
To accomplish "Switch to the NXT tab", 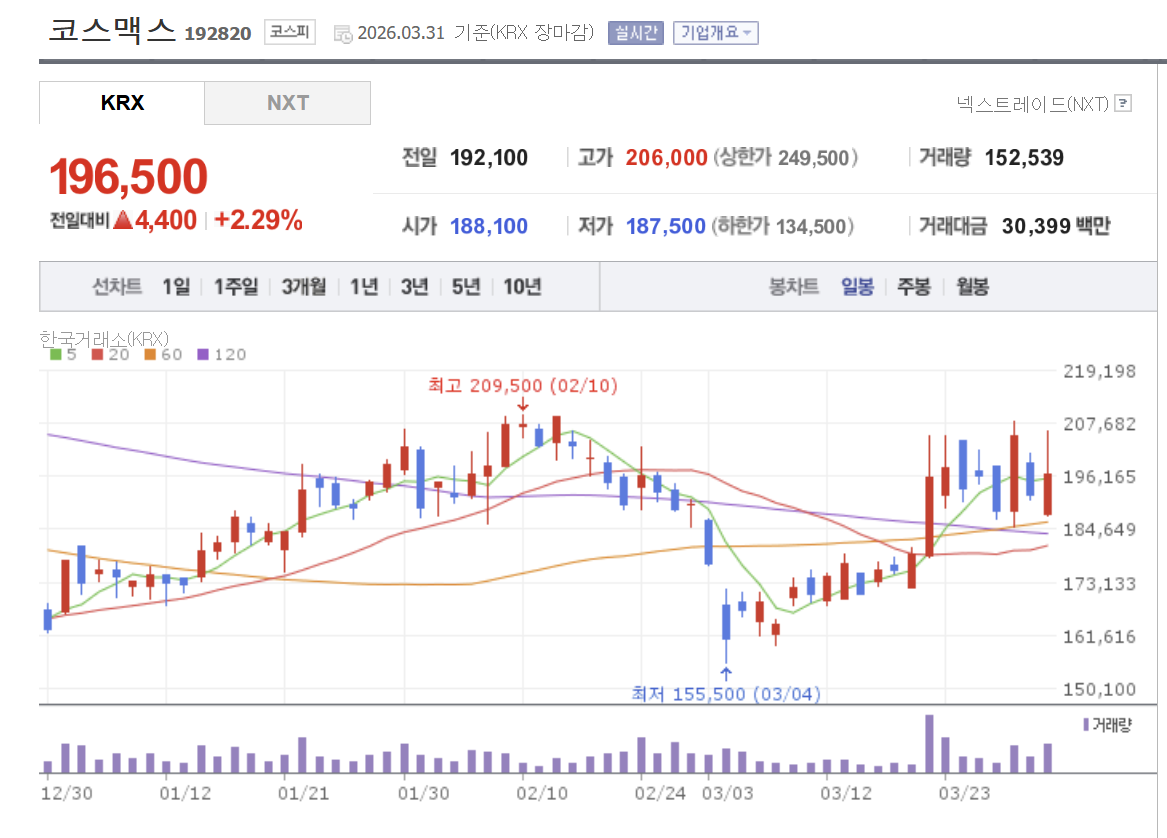I will pos(287,103).
